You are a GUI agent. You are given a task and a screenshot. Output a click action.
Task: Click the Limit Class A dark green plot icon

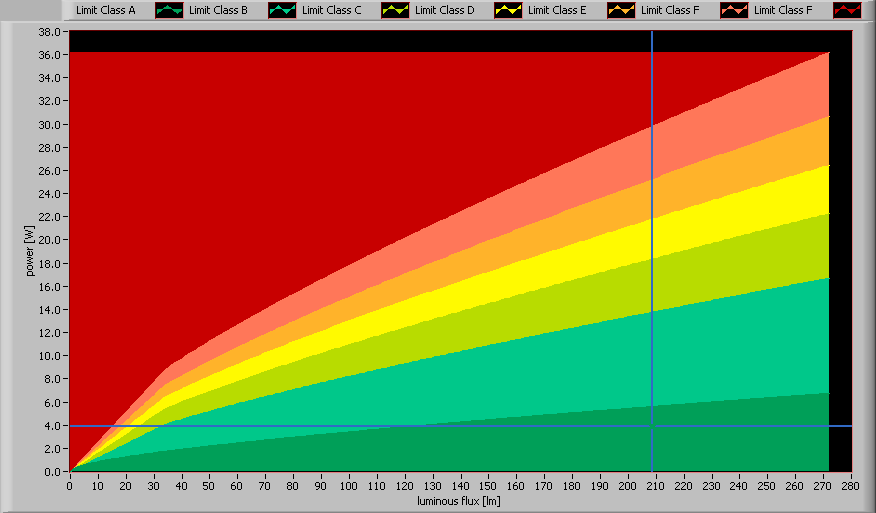pyautogui.click(x=168, y=10)
